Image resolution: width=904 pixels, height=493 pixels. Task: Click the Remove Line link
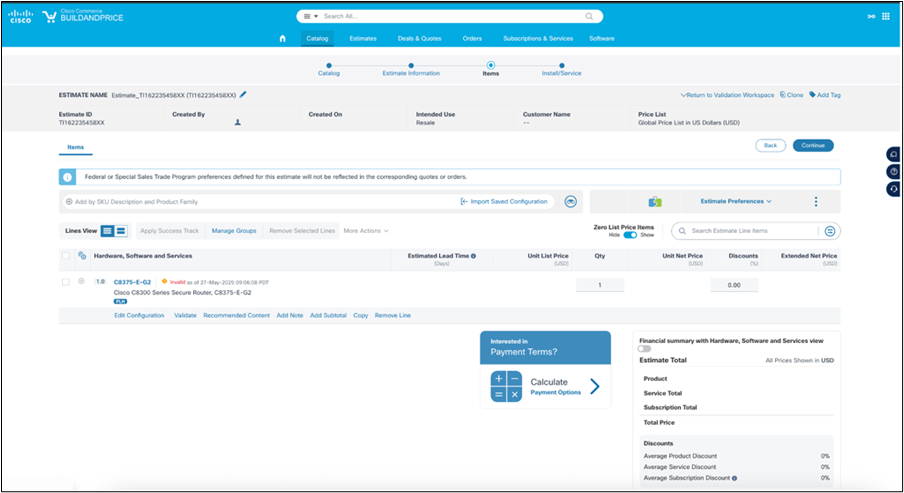pos(393,315)
